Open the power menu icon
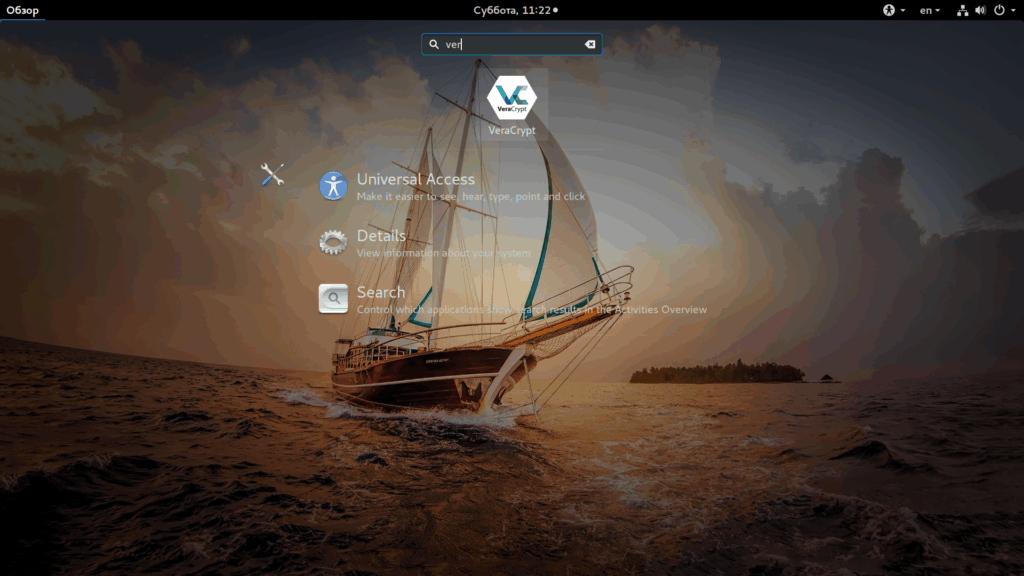1024x576 pixels. click(x=999, y=10)
